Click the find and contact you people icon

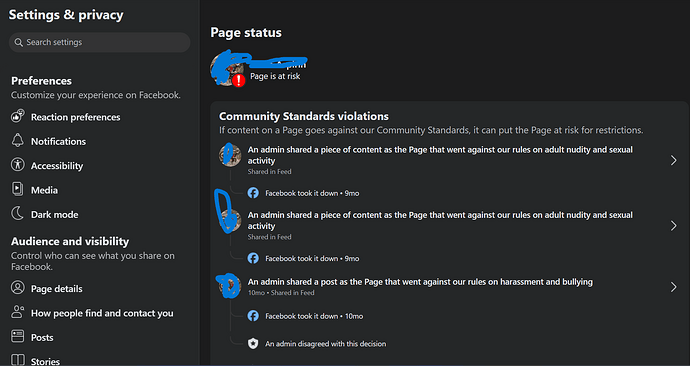click(x=18, y=312)
